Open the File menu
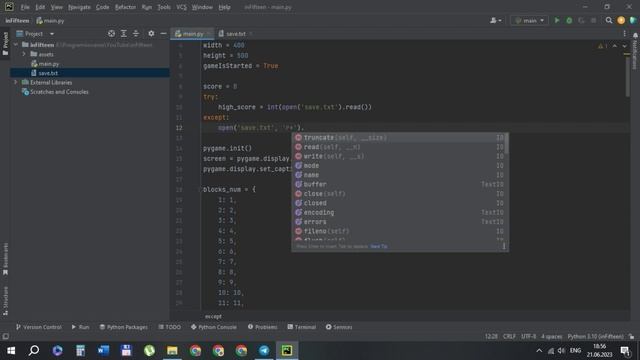640x360 pixels. (25, 7)
